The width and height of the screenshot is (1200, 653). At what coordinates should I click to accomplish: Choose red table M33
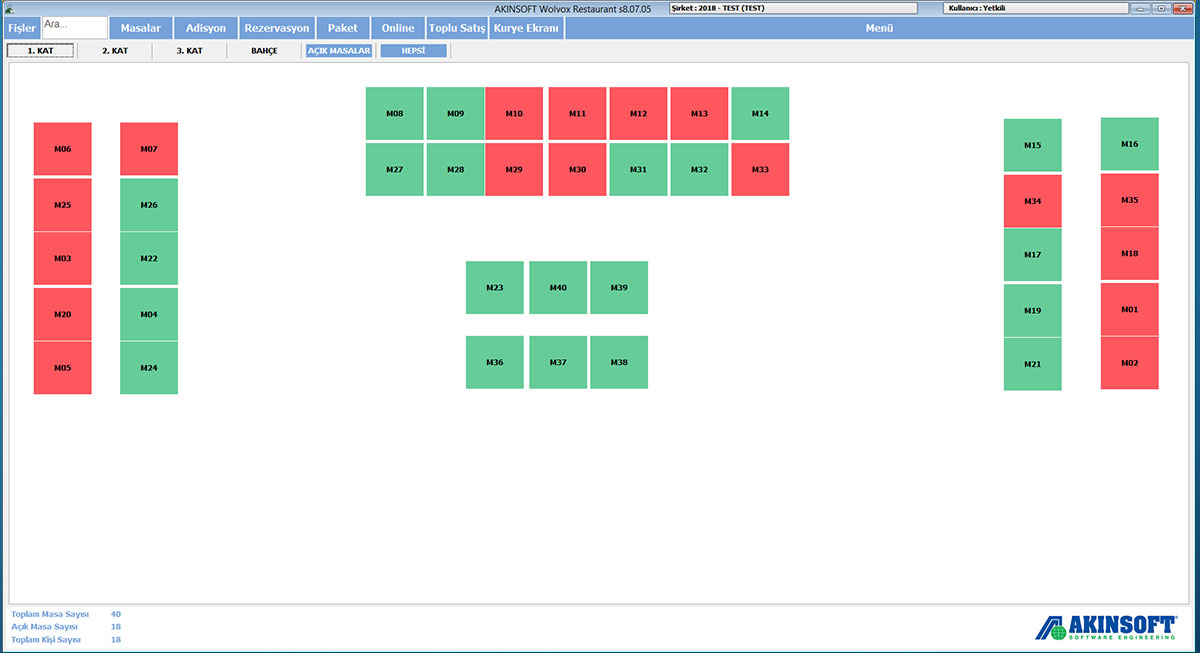pyautogui.click(x=760, y=170)
